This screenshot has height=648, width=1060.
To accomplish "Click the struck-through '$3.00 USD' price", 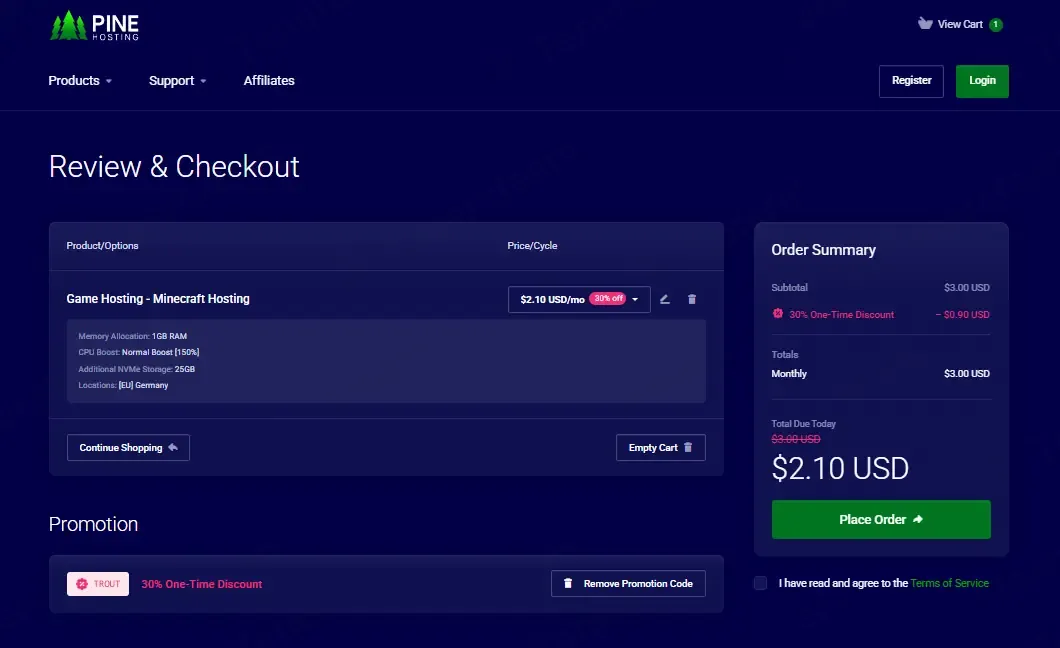I will [x=796, y=439].
